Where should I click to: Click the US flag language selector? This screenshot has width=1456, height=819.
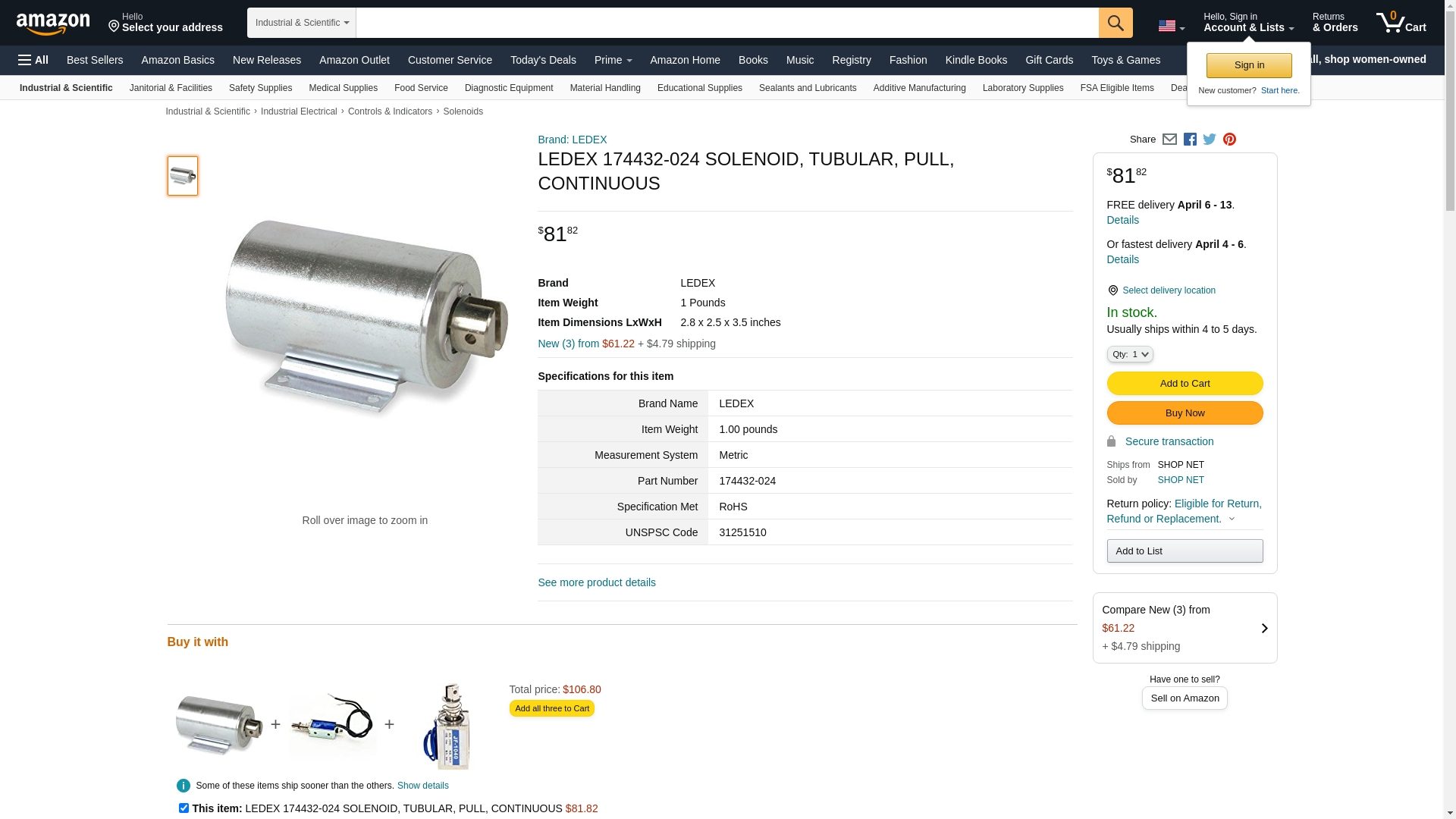[x=1171, y=26]
